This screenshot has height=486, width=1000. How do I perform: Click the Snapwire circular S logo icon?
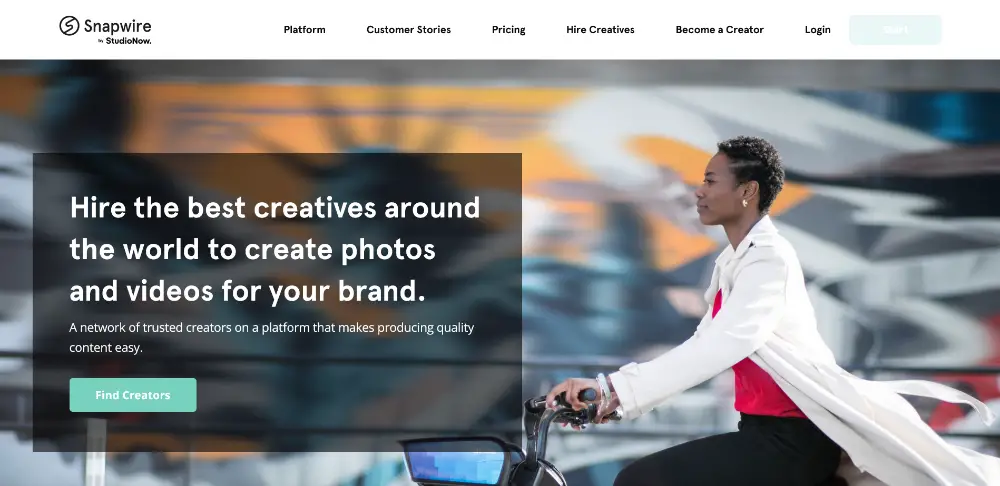coord(69,26)
